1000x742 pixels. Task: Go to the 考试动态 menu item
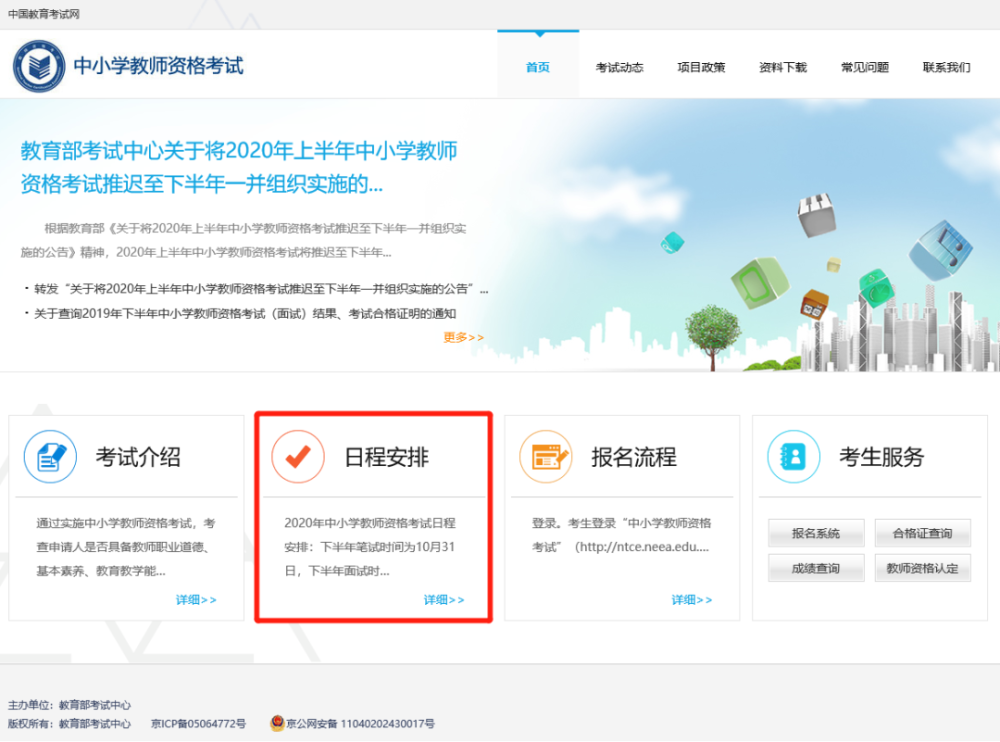619,67
